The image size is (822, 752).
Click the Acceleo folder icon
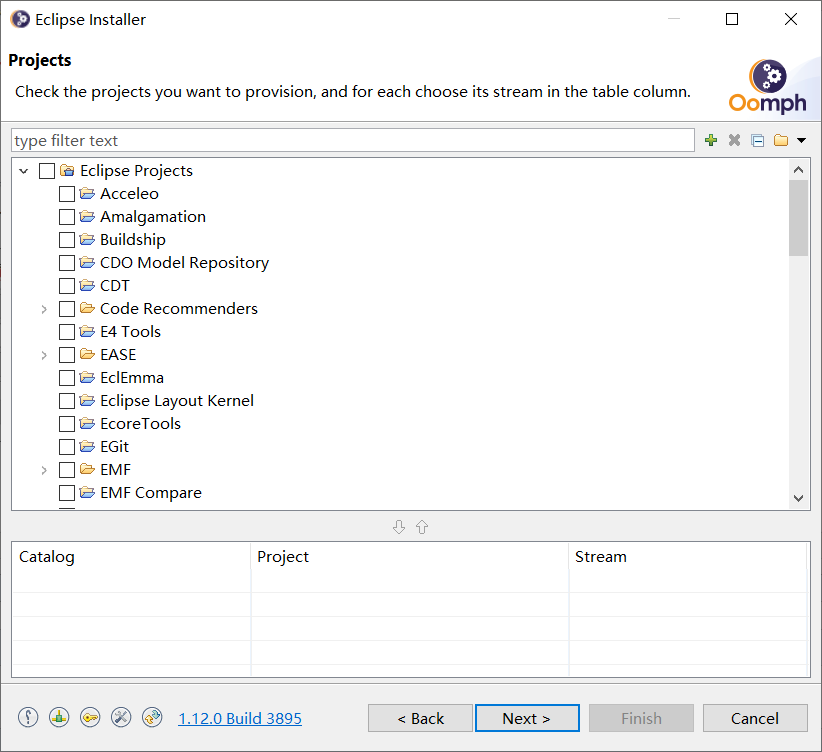point(87,194)
